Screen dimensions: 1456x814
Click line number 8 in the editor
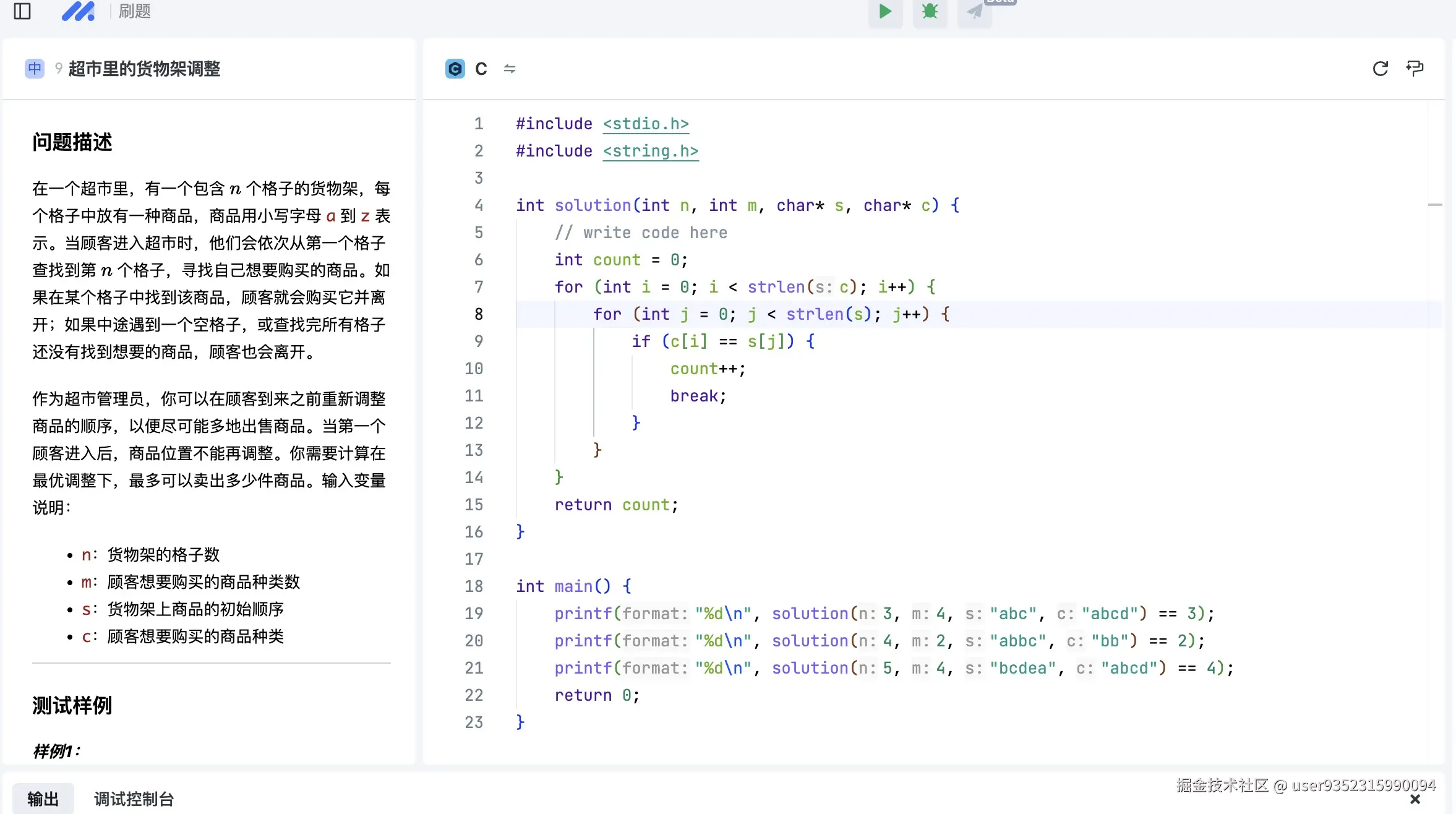point(477,314)
